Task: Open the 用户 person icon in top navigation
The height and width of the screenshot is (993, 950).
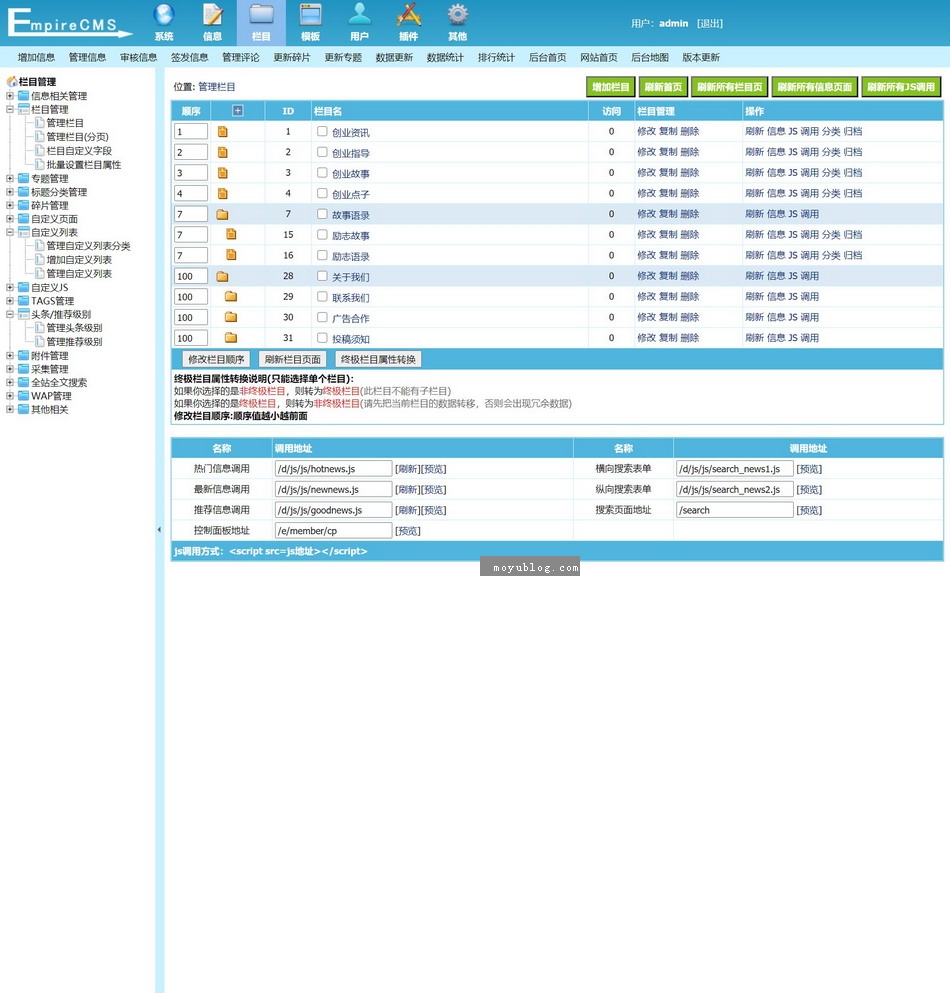Action: point(359,15)
